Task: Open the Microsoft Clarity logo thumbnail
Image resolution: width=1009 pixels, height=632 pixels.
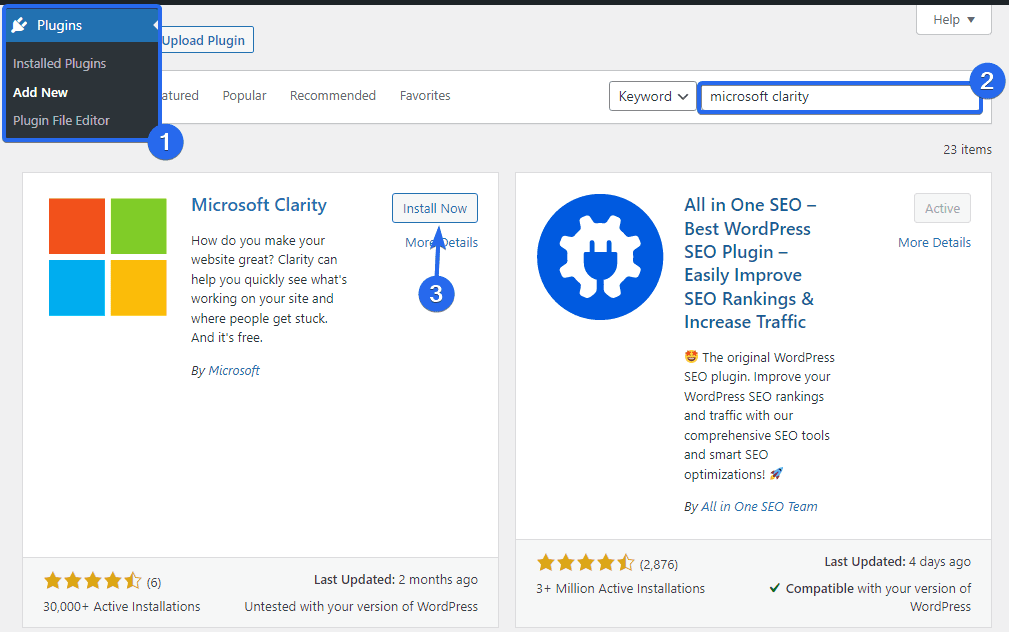Action: [x=107, y=257]
